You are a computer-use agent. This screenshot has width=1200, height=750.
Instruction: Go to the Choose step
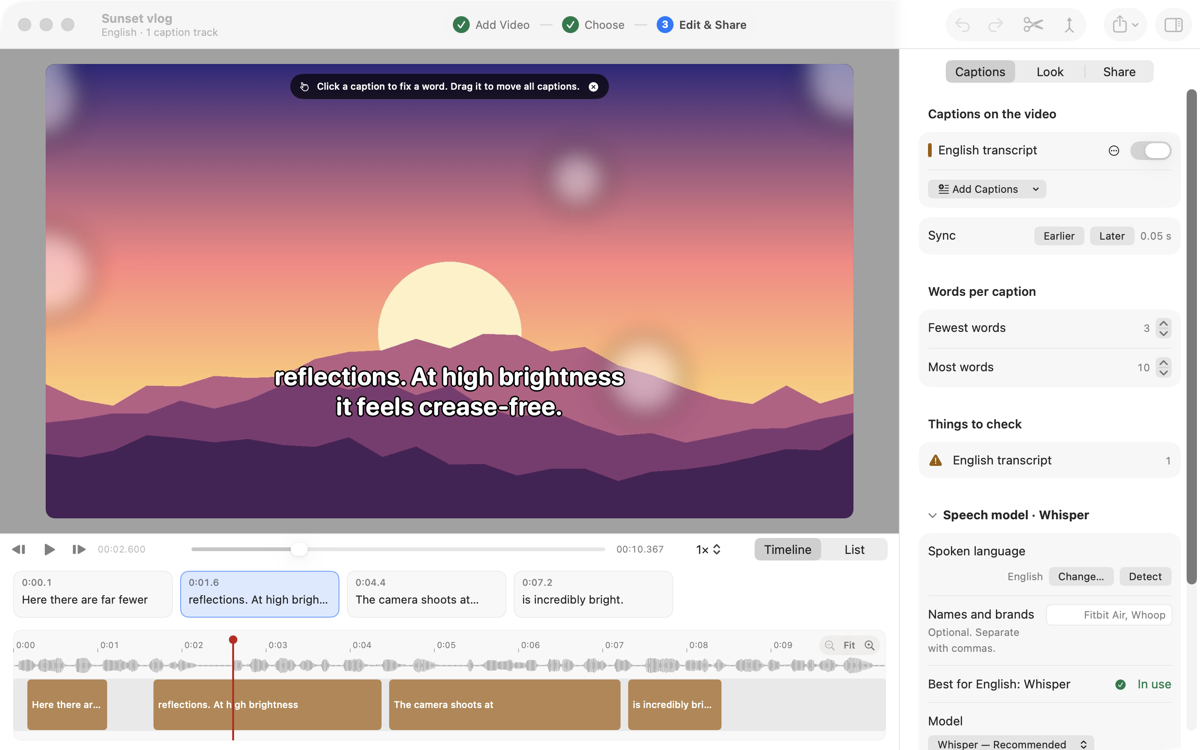[x=593, y=25]
